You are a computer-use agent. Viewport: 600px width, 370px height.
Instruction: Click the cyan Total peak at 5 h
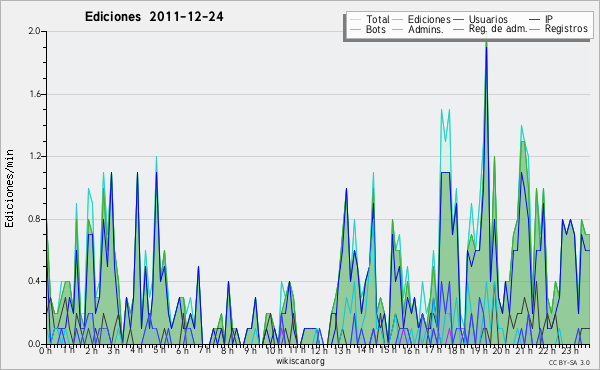point(156,158)
